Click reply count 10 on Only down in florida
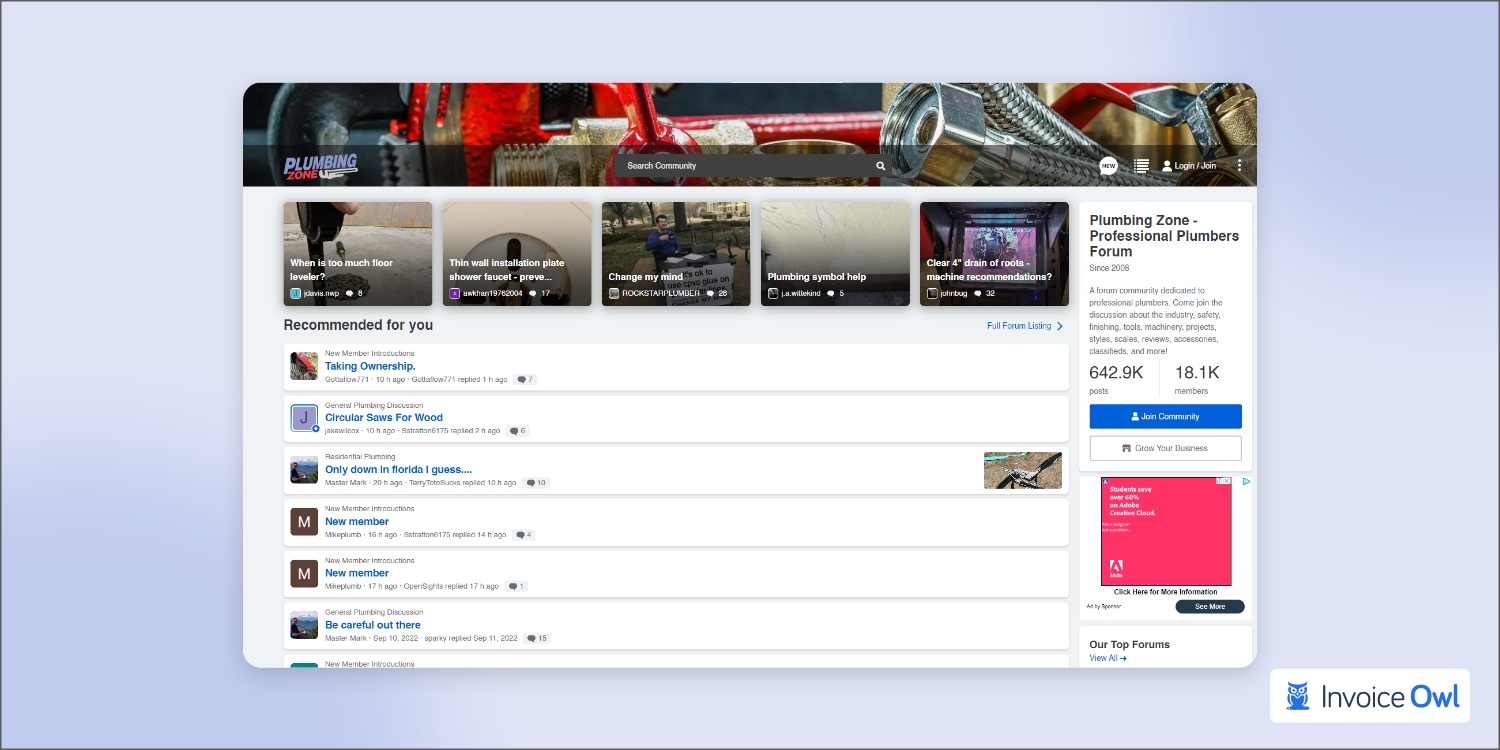 537,483
